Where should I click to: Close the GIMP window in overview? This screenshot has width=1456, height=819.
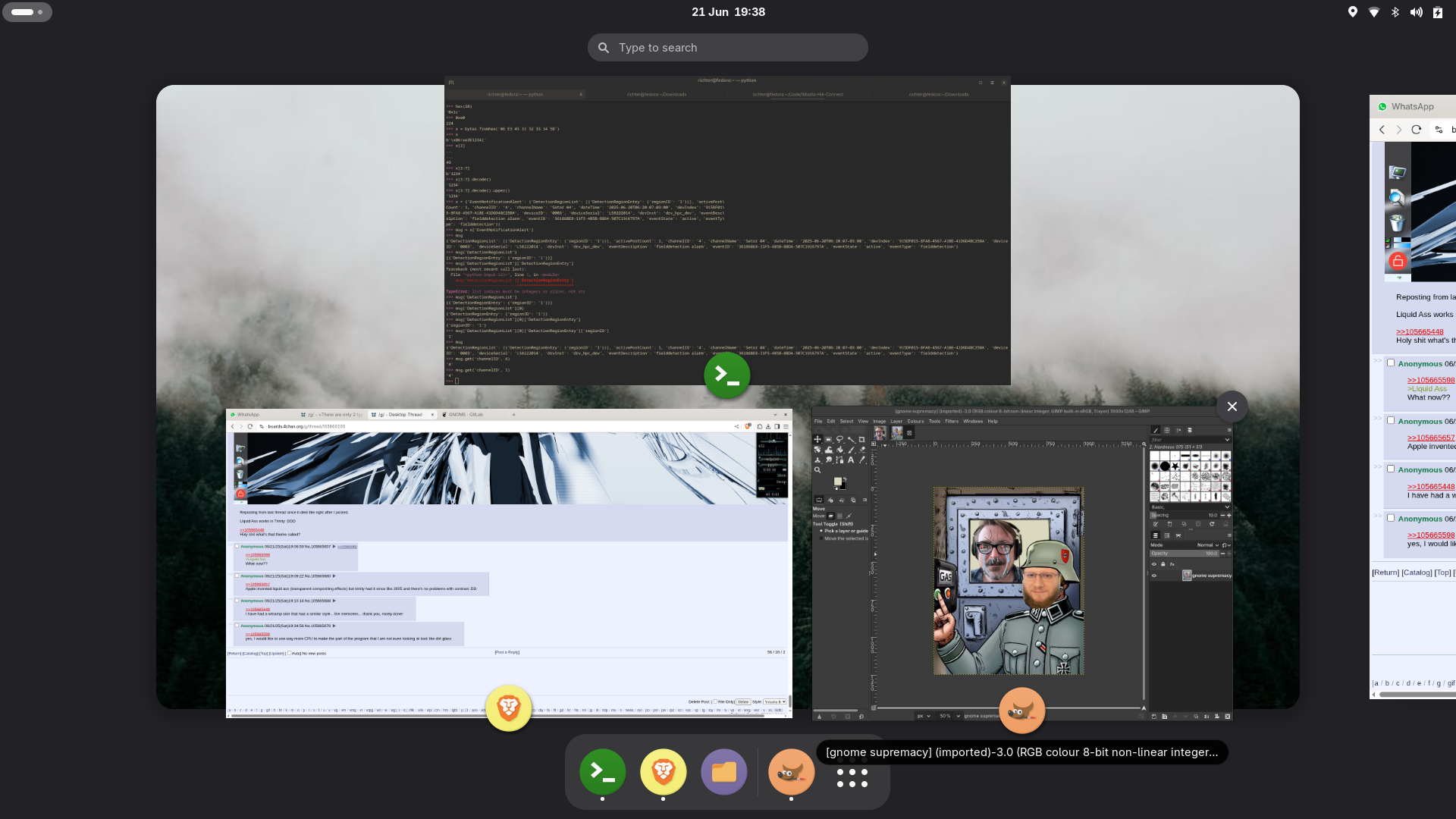pyautogui.click(x=1232, y=406)
